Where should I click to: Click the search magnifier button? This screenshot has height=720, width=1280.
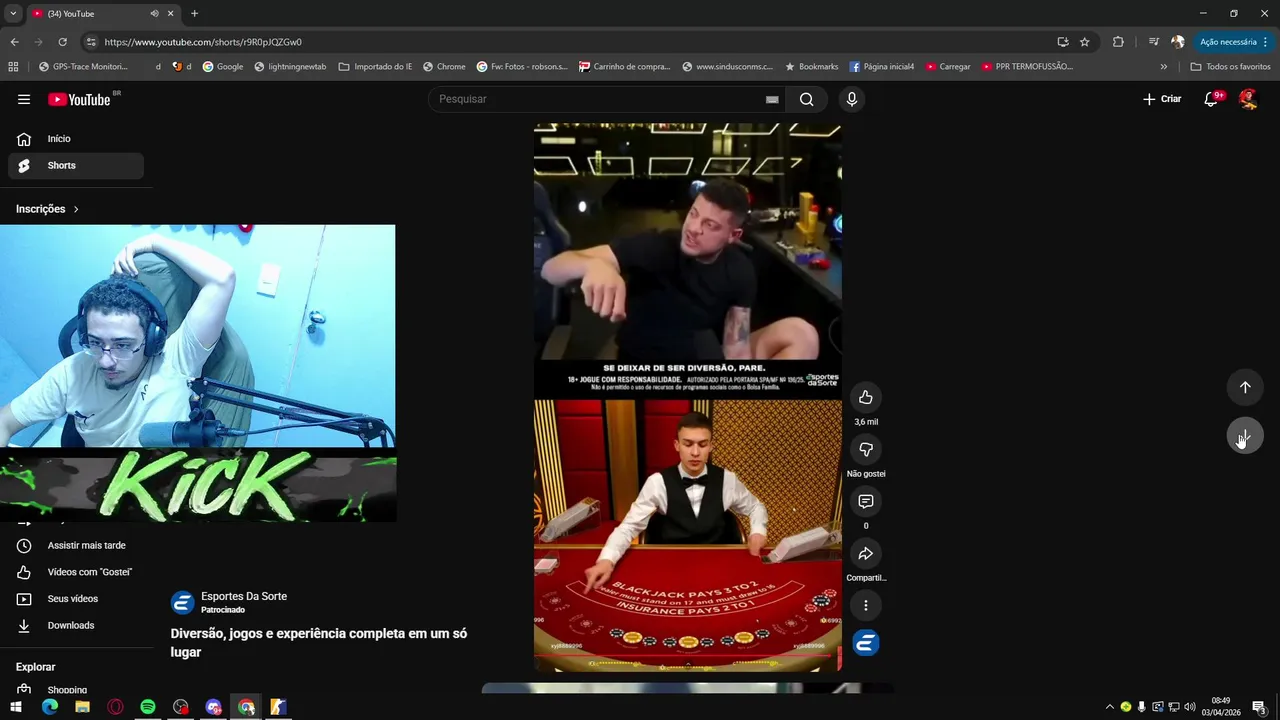point(806,99)
